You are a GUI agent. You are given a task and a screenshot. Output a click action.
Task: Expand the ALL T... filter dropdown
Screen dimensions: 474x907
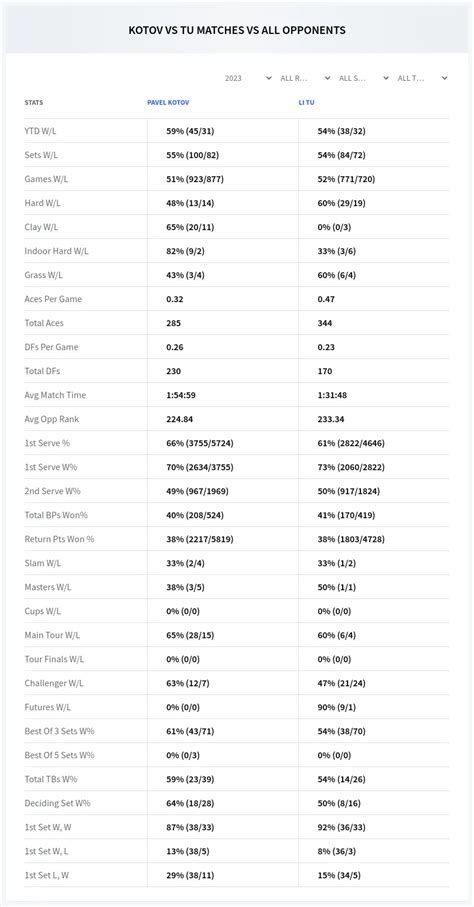[x=422, y=78]
